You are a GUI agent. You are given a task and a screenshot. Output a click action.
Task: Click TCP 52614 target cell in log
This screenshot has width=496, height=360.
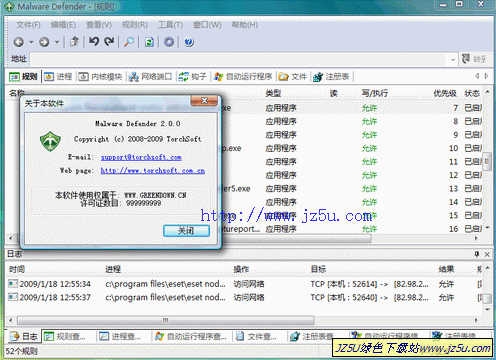pos(369,284)
